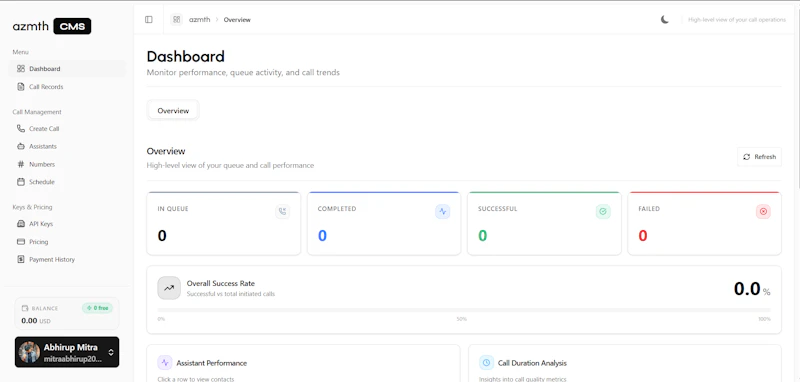Switch to dark mode with moon icon

664,19
